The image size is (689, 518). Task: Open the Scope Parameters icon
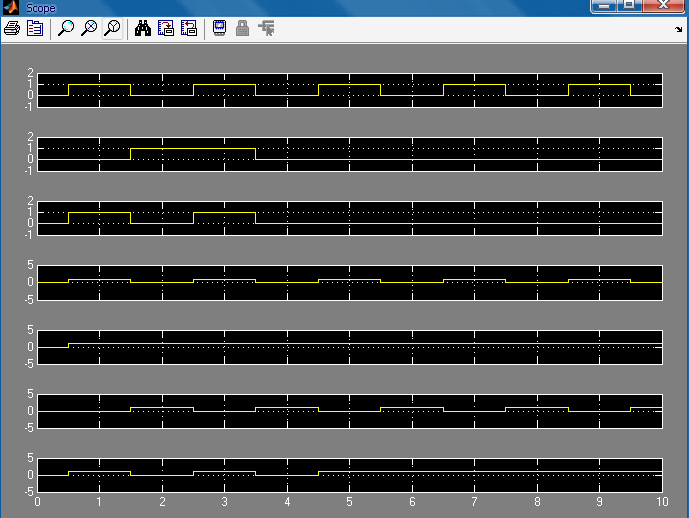click(35, 29)
